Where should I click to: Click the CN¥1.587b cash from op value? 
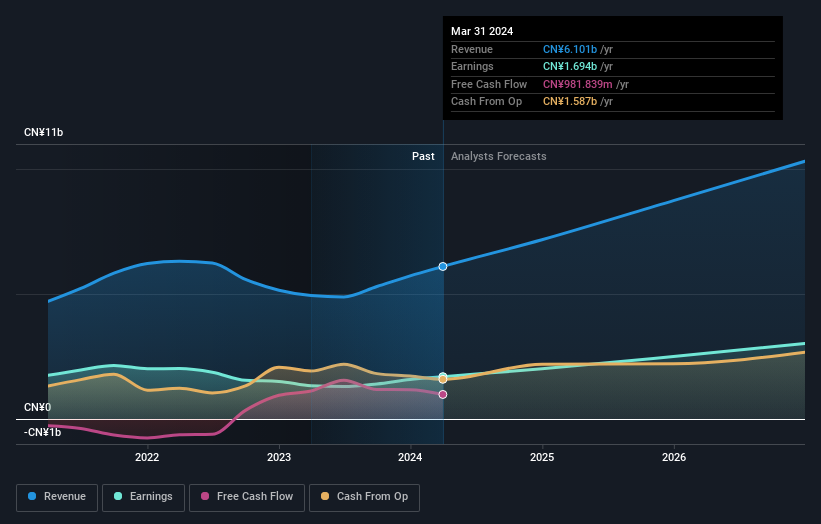coord(570,102)
